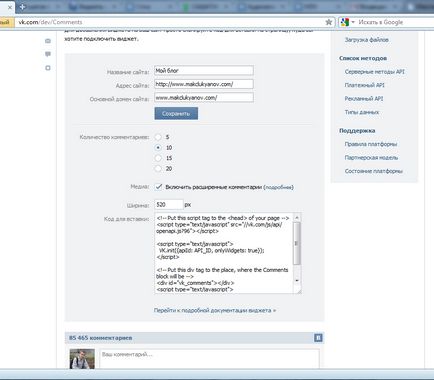Open the search engine dropdown arrow
434x380 pixels.
pos(353,22)
